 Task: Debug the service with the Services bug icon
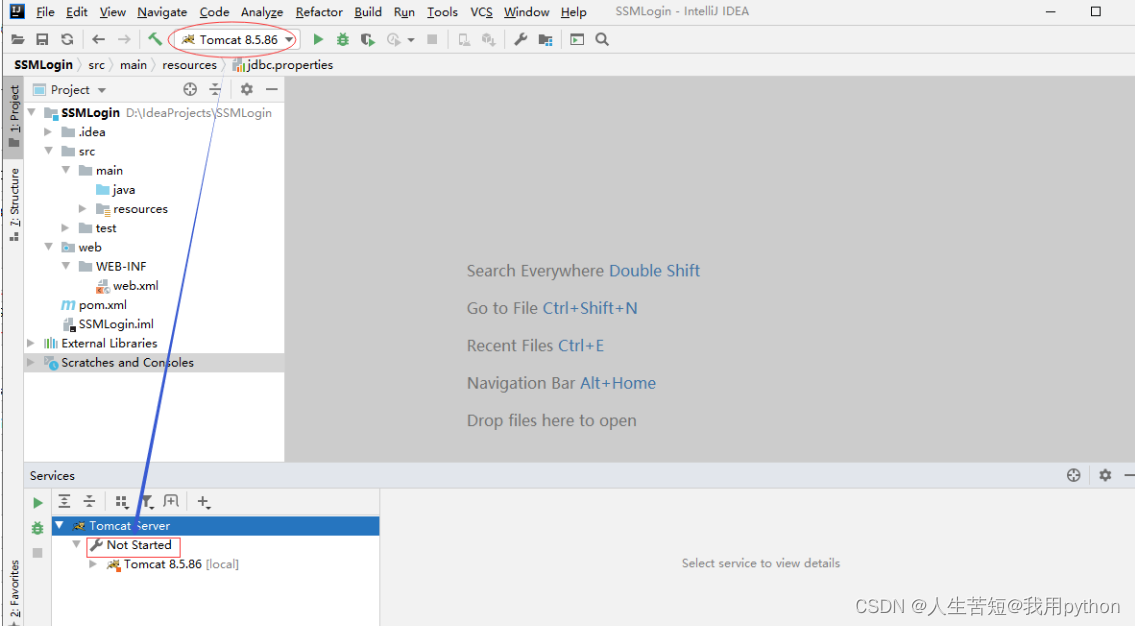(38, 528)
